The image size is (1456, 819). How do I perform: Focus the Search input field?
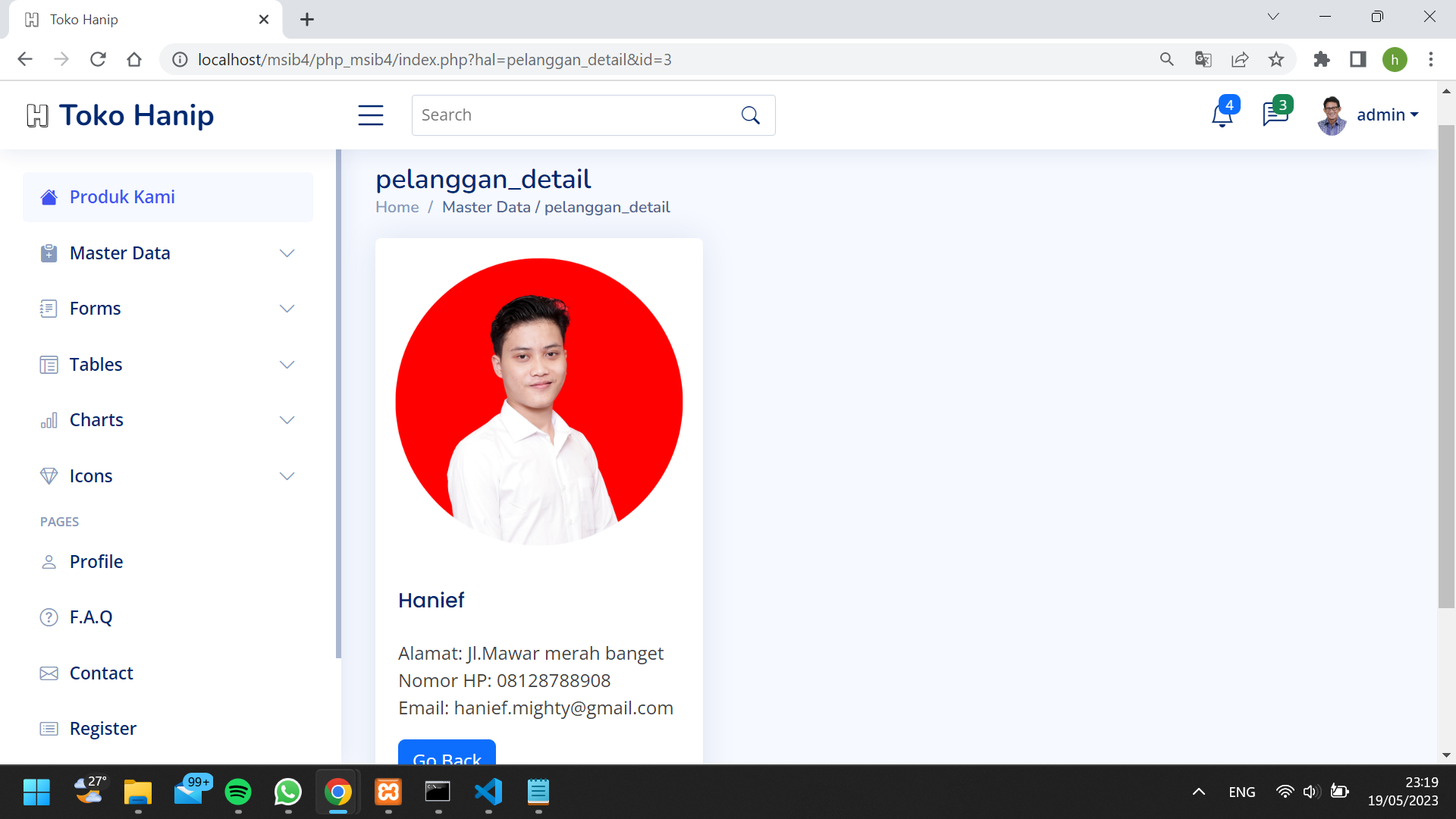click(573, 115)
